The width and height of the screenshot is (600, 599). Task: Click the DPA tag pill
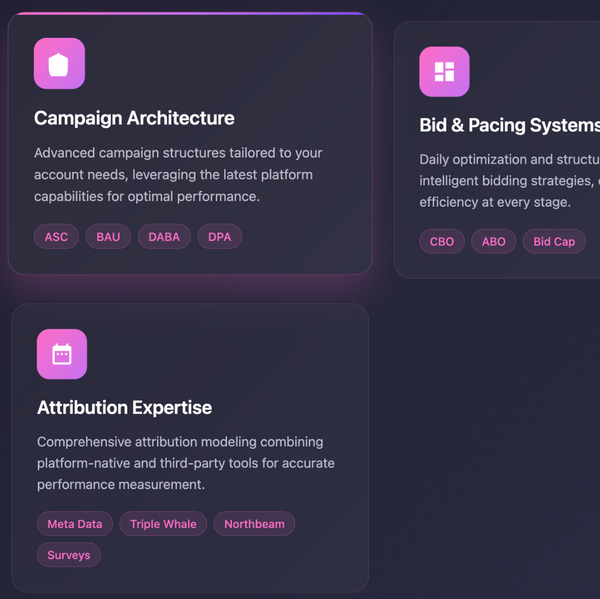tap(220, 237)
